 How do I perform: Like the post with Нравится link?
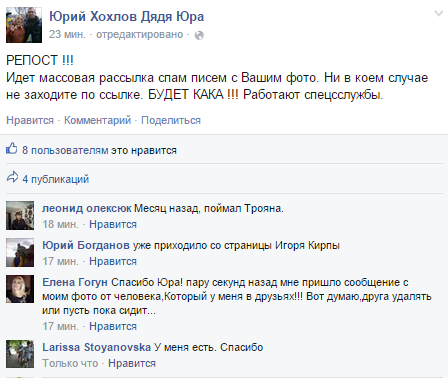30,120
